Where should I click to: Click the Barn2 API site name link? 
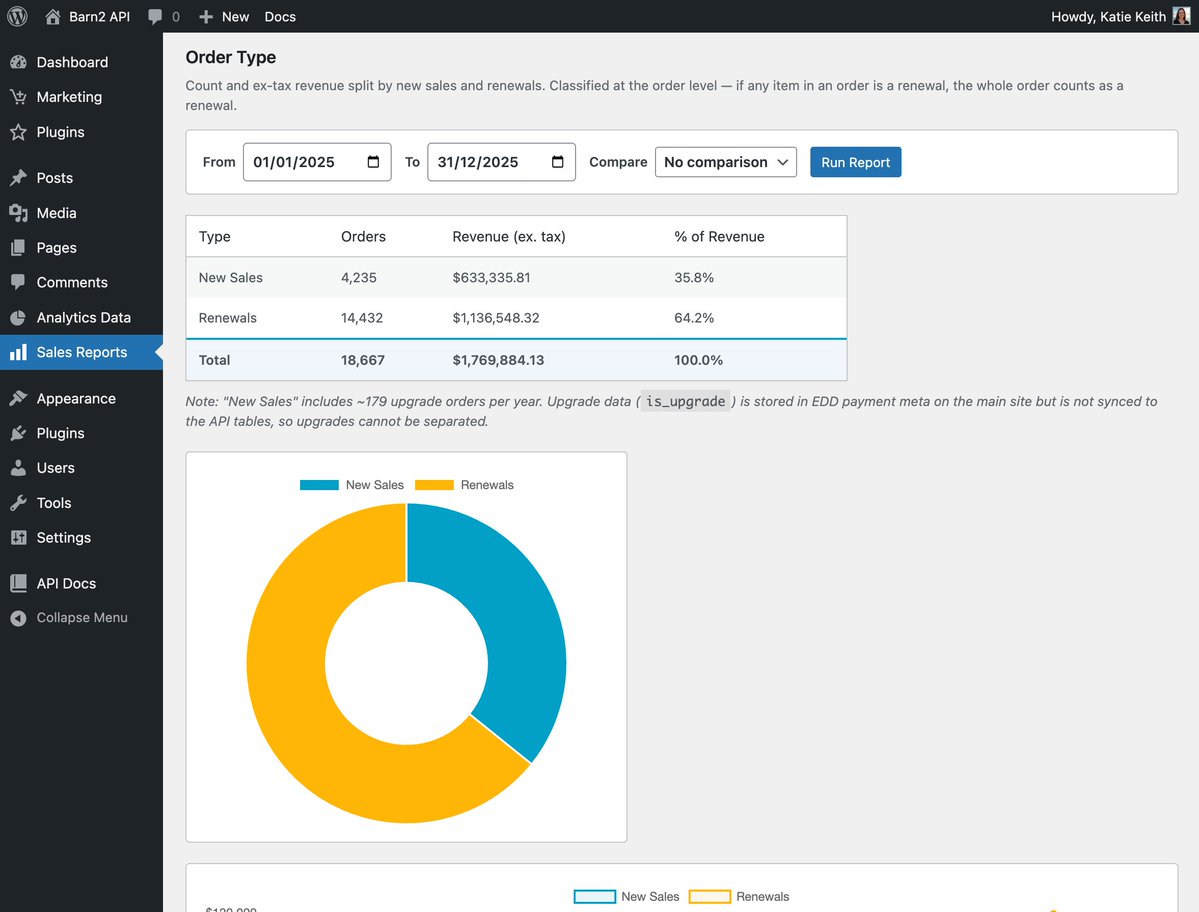(99, 16)
